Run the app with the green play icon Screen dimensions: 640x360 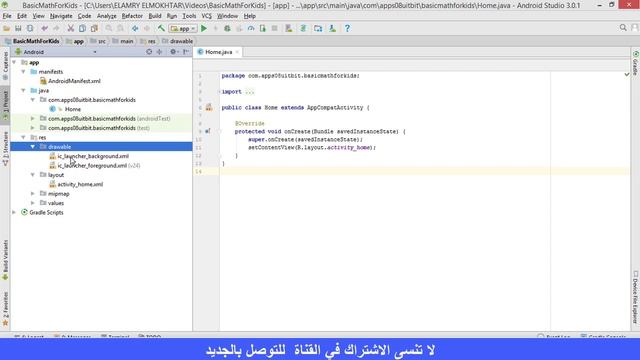tap(204, 28)
